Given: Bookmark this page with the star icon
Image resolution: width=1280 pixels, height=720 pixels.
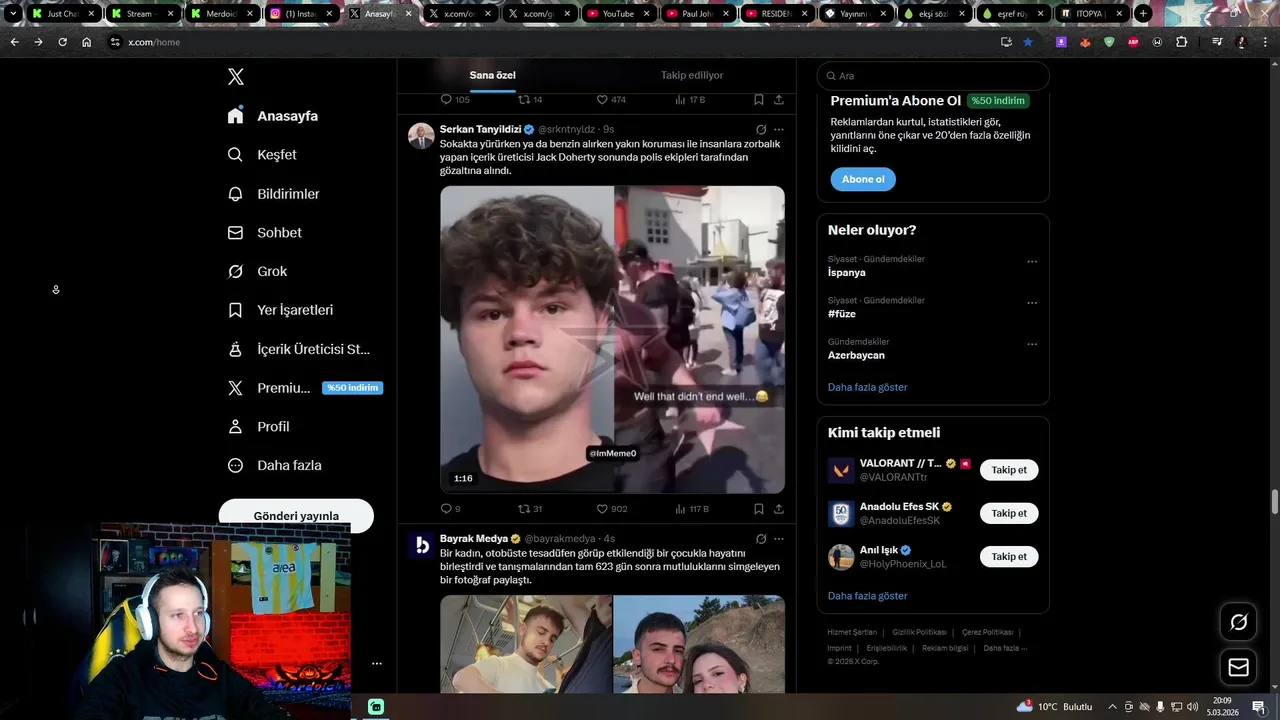Looking at the screenshot, I should (1027, 42).
